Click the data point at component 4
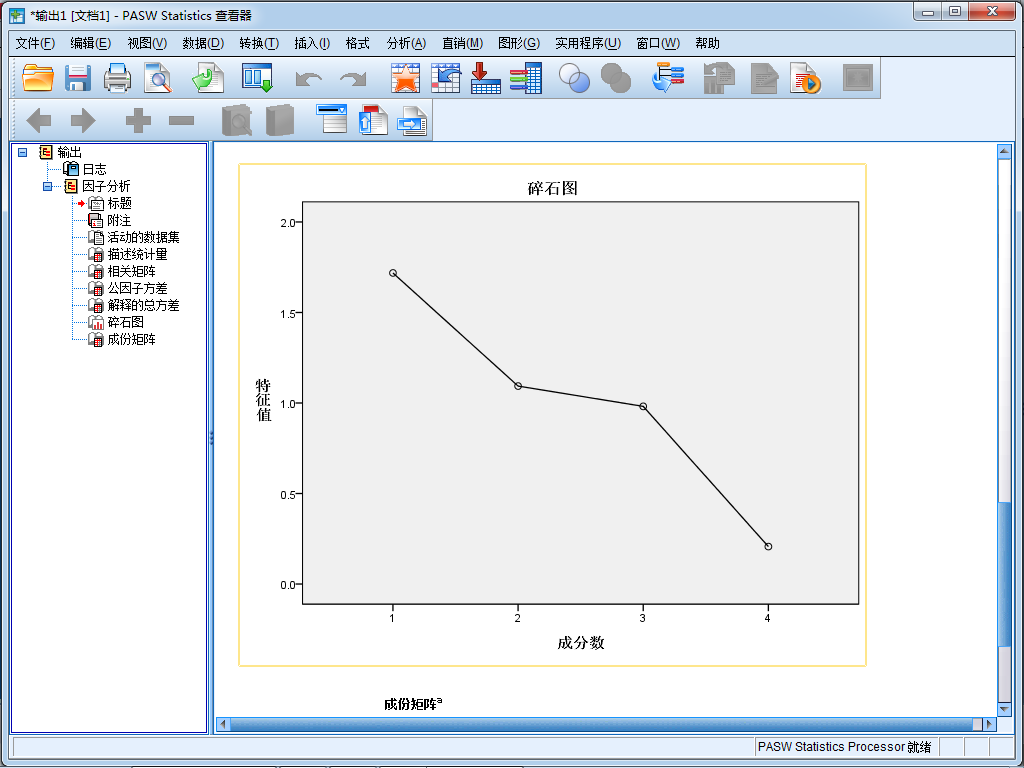Screen dimensions: 1024x768 tap(768, 547)
